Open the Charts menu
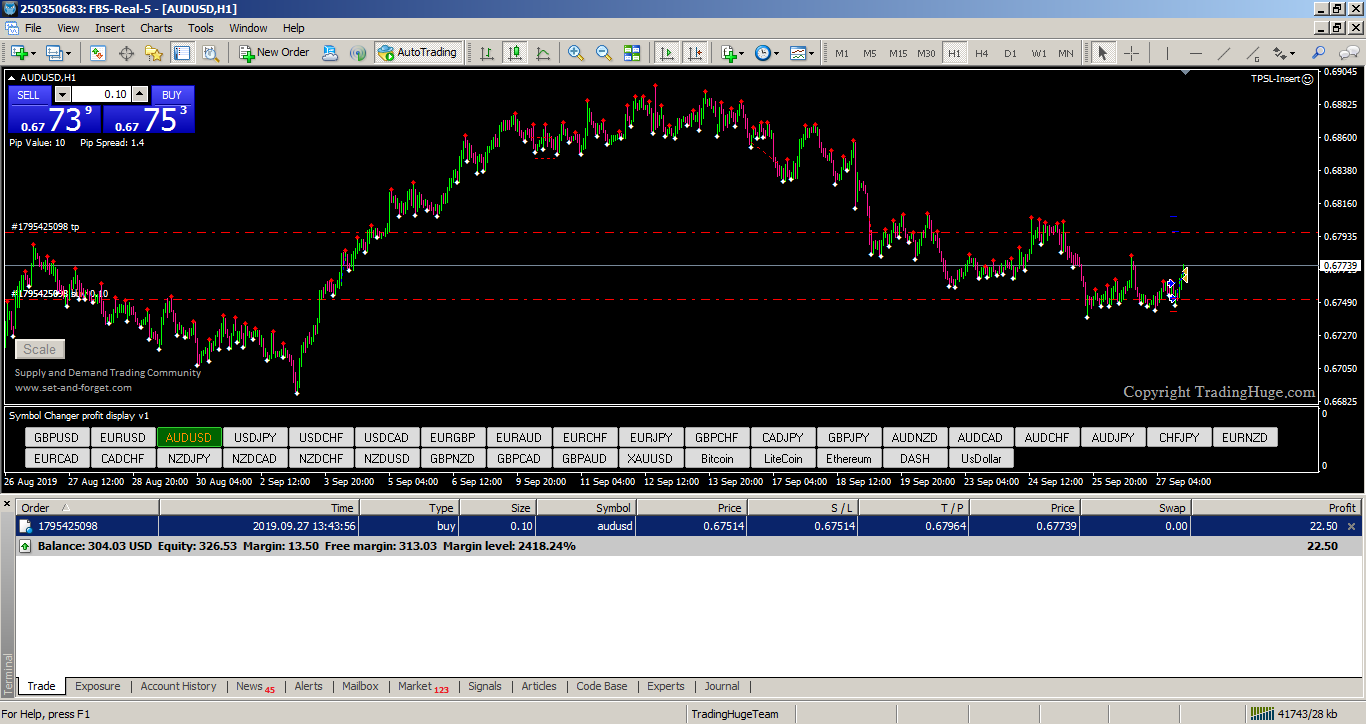The image size is (1366, 724). point(156,28)
